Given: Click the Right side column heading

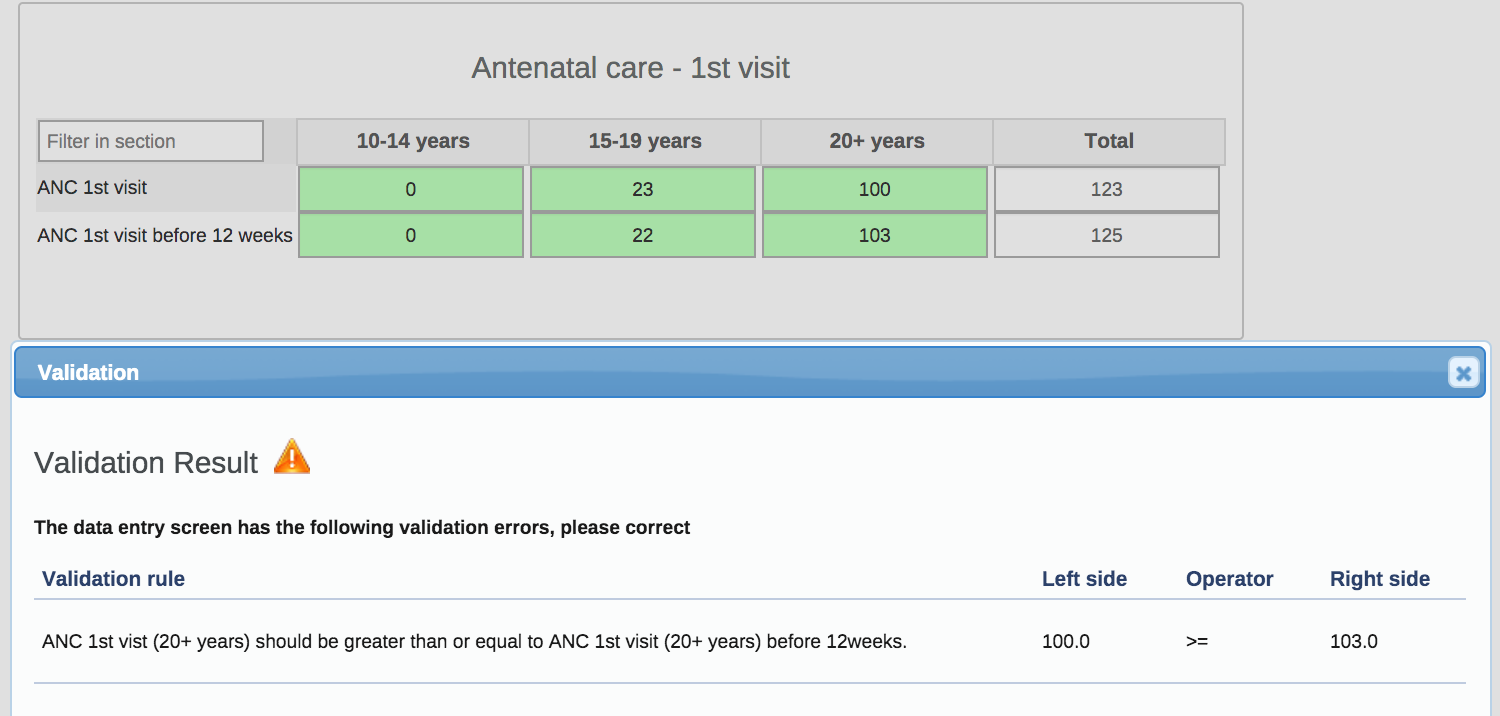Looking at the screenshot, I should tap(1380, 579).
